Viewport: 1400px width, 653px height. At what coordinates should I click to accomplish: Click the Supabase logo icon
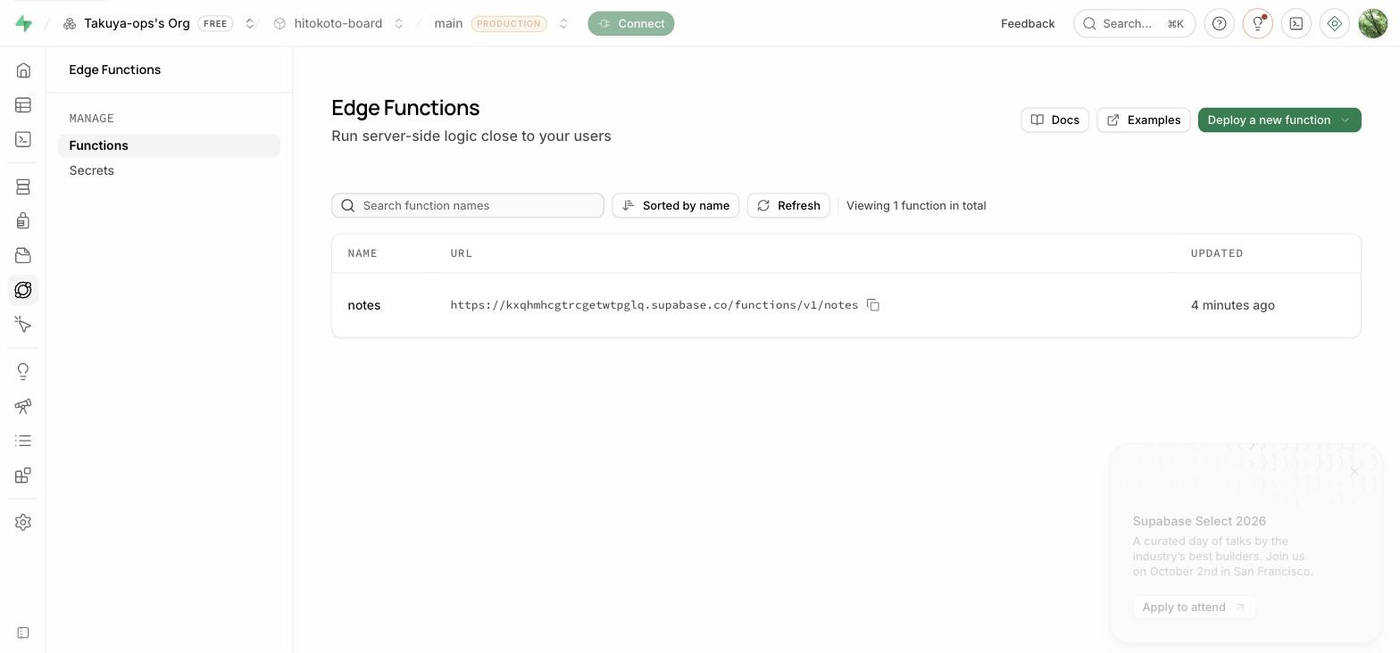tap(23, 23)
